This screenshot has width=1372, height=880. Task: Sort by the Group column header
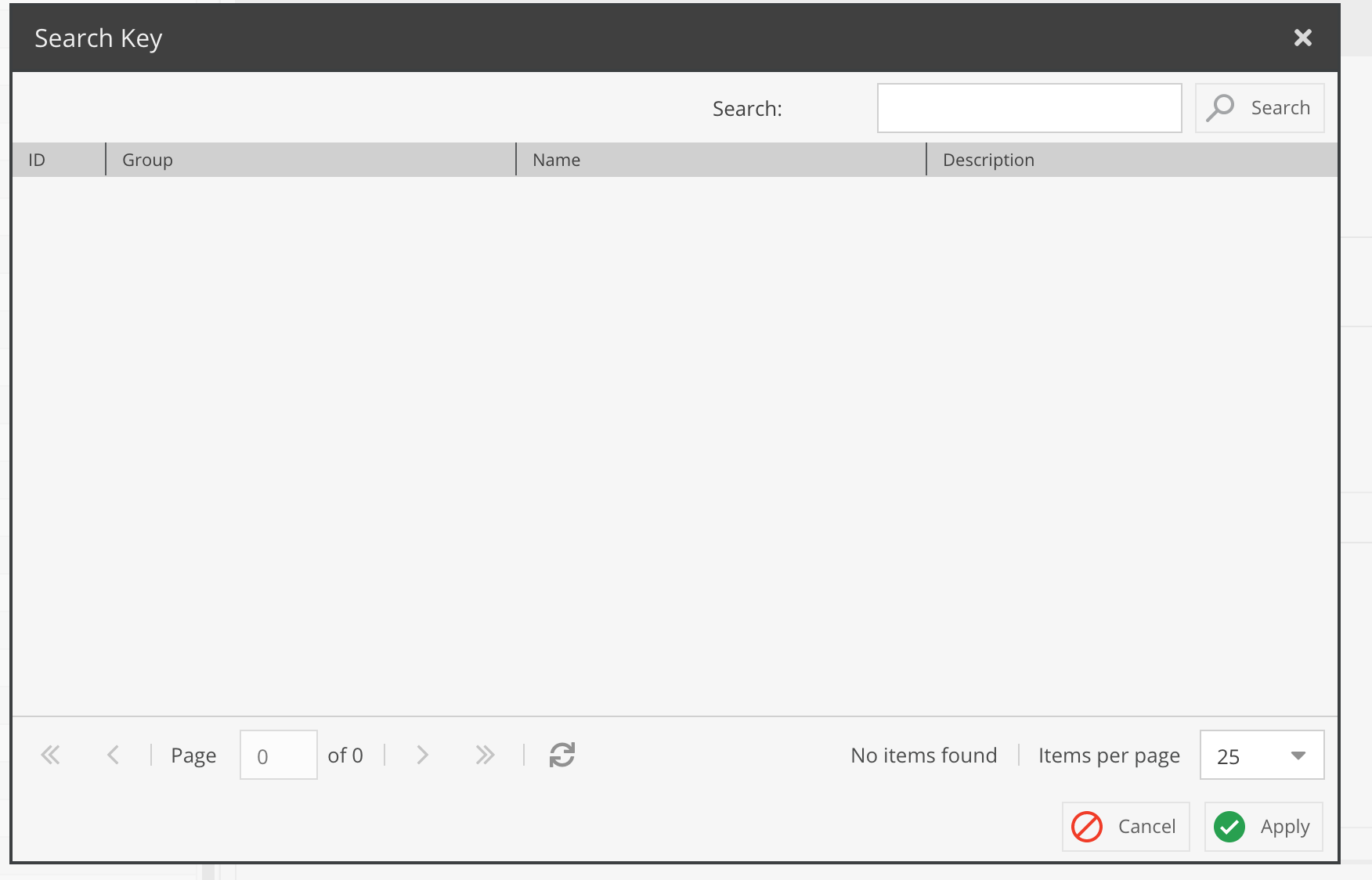click(x=311, y=160)
